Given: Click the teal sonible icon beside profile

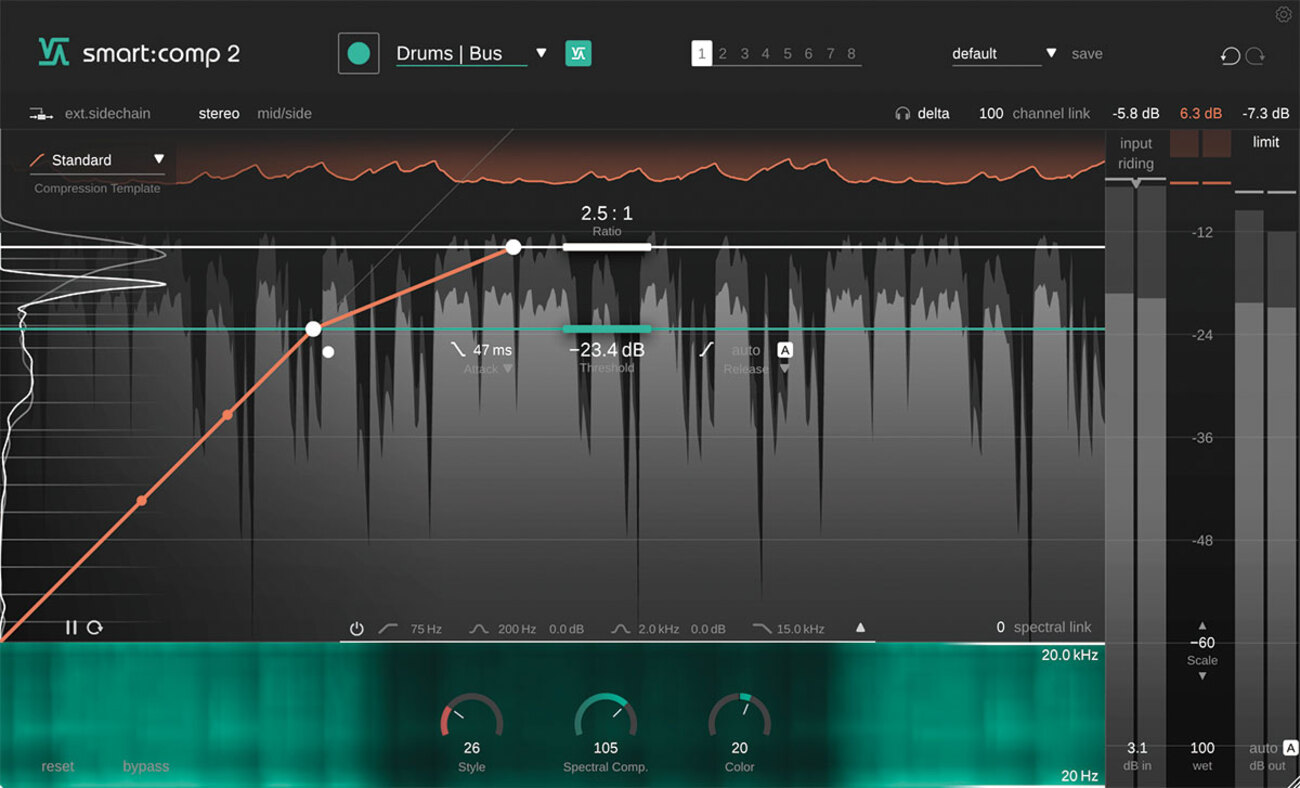Looking at the screenshot, I should [x=578, y=53].
